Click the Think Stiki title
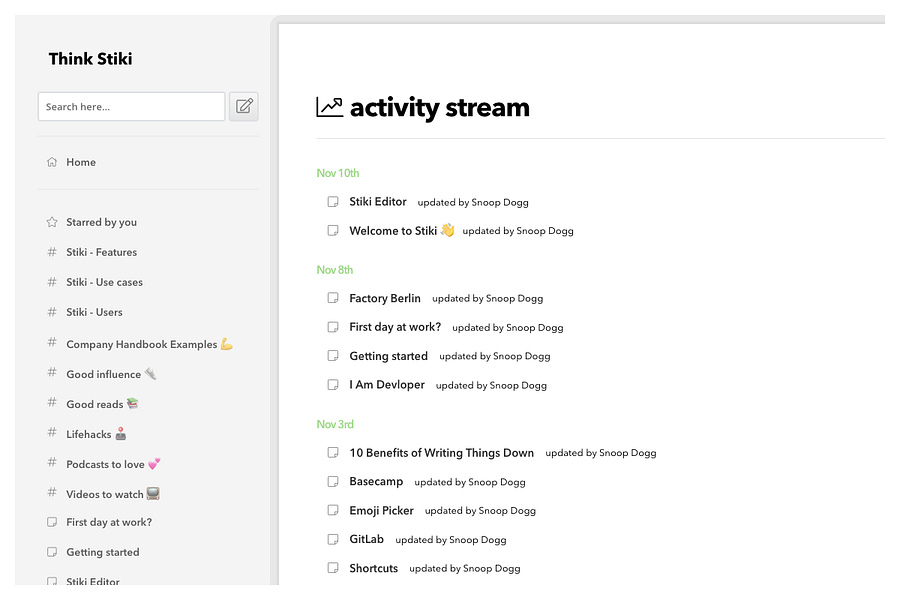This screenshot has width=900, height=600. 90,59
